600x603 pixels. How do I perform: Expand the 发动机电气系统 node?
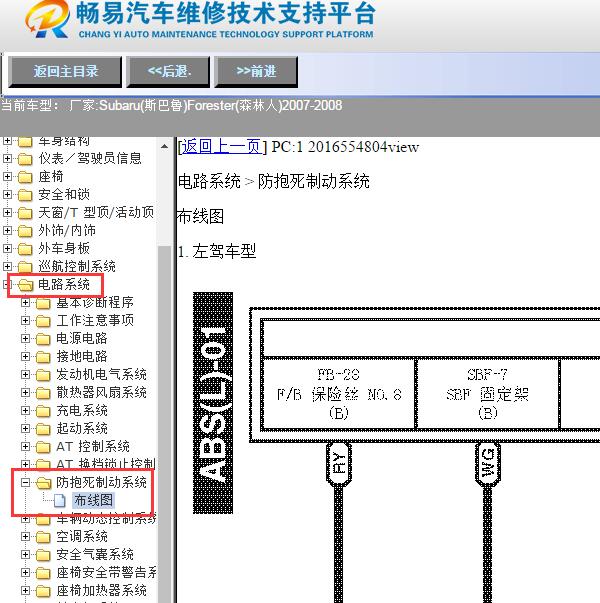click(x=25, y=374)
